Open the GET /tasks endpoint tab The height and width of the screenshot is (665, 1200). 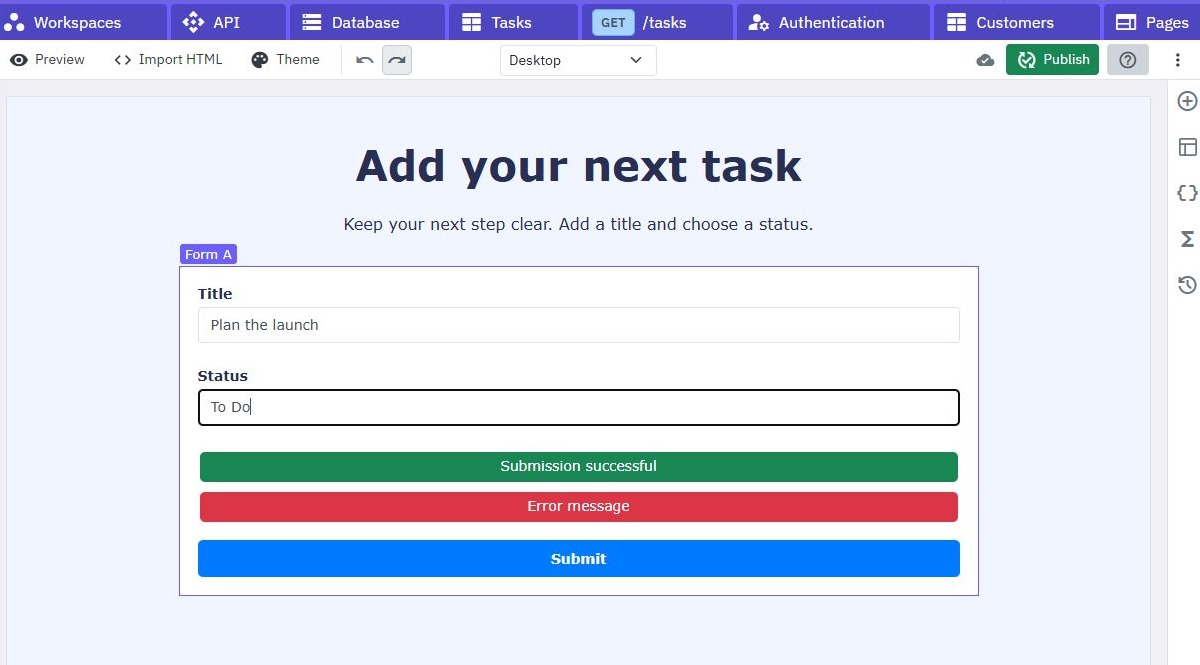[x=657, y=22]
